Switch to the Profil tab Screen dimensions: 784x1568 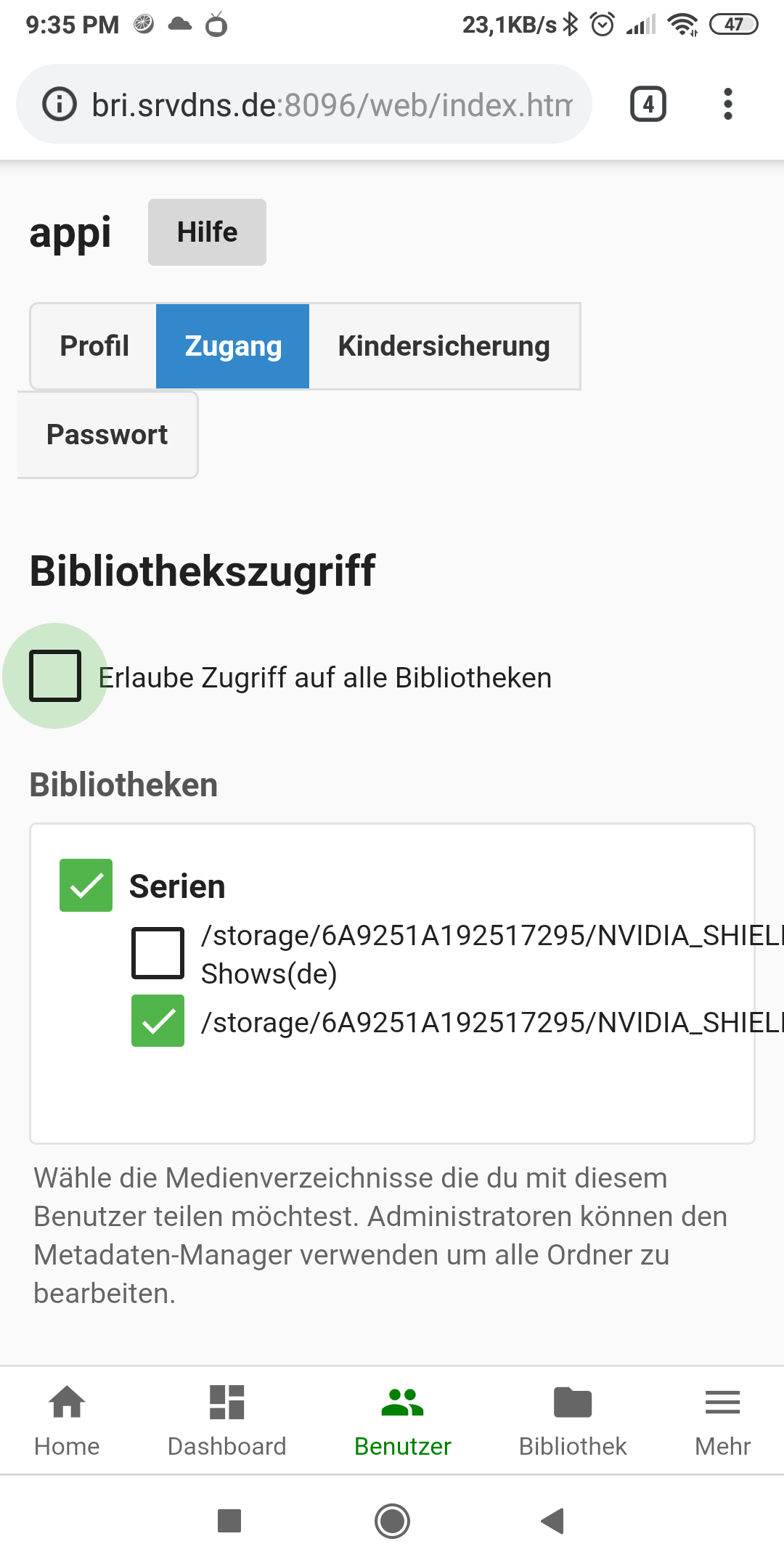click(94, 346)
